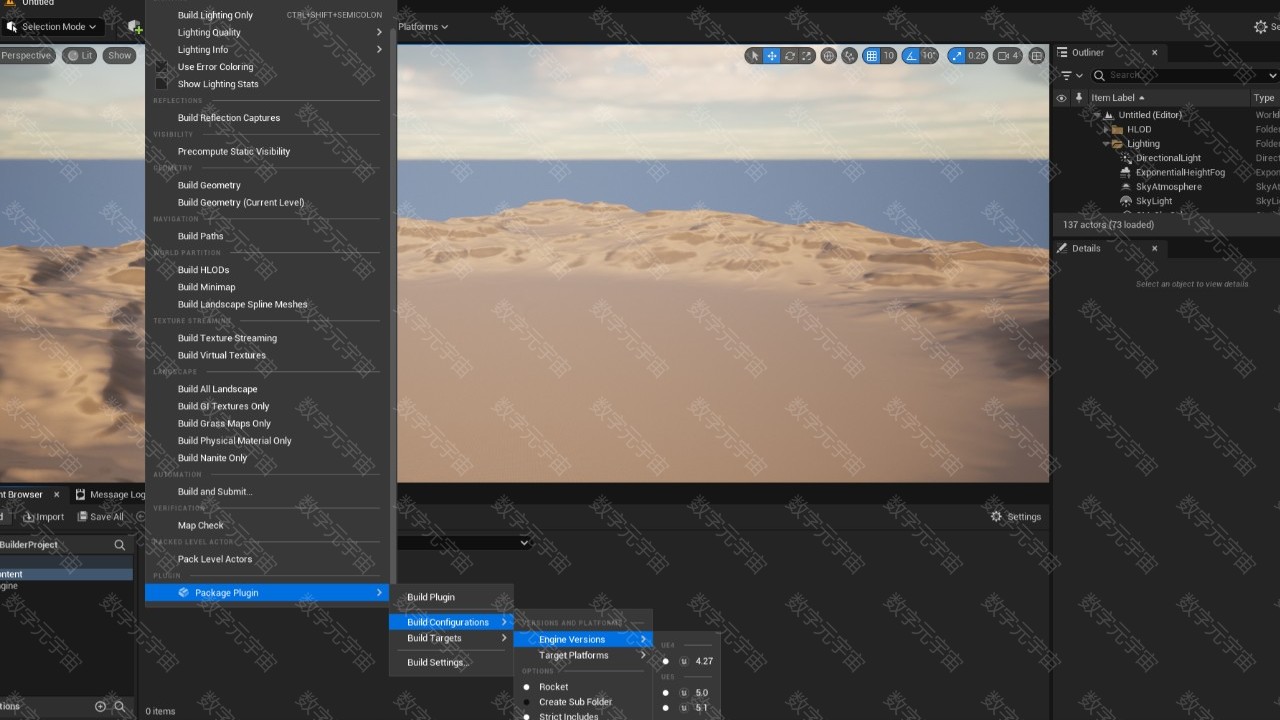Toggle grid snapping icon

click(x=871, y=56)
